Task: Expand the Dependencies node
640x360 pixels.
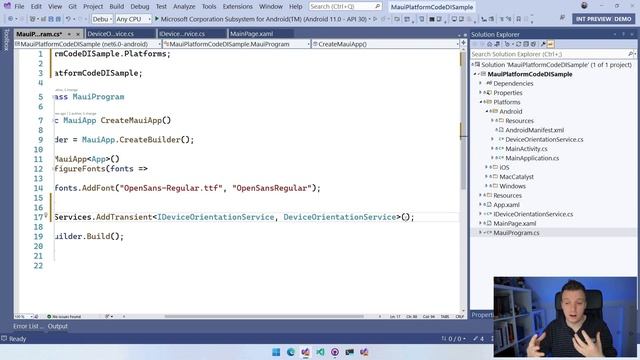Action: coord(480,83)
